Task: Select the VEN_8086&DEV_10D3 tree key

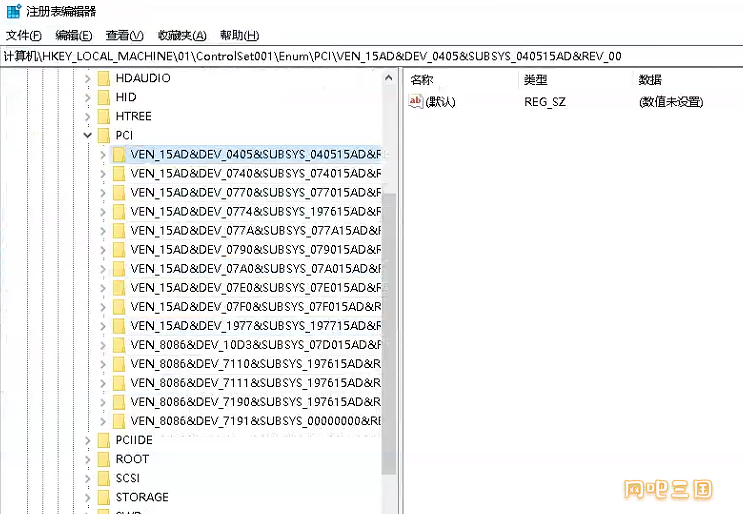Action: (256, 345)
